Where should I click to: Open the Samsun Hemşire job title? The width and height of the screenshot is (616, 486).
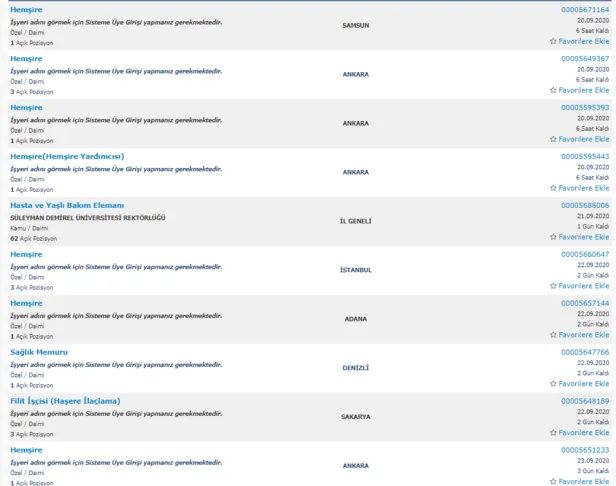point(26,9)
